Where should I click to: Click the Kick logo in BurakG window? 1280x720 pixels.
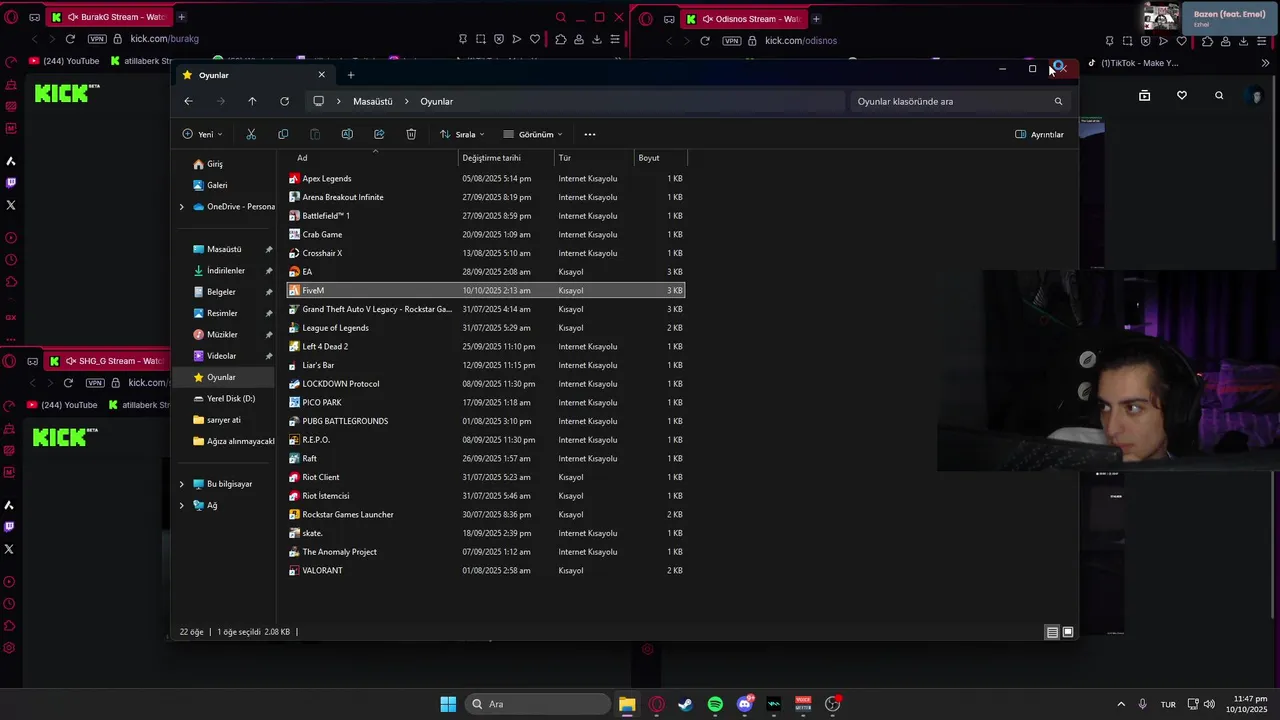click(x=67, y=93)
